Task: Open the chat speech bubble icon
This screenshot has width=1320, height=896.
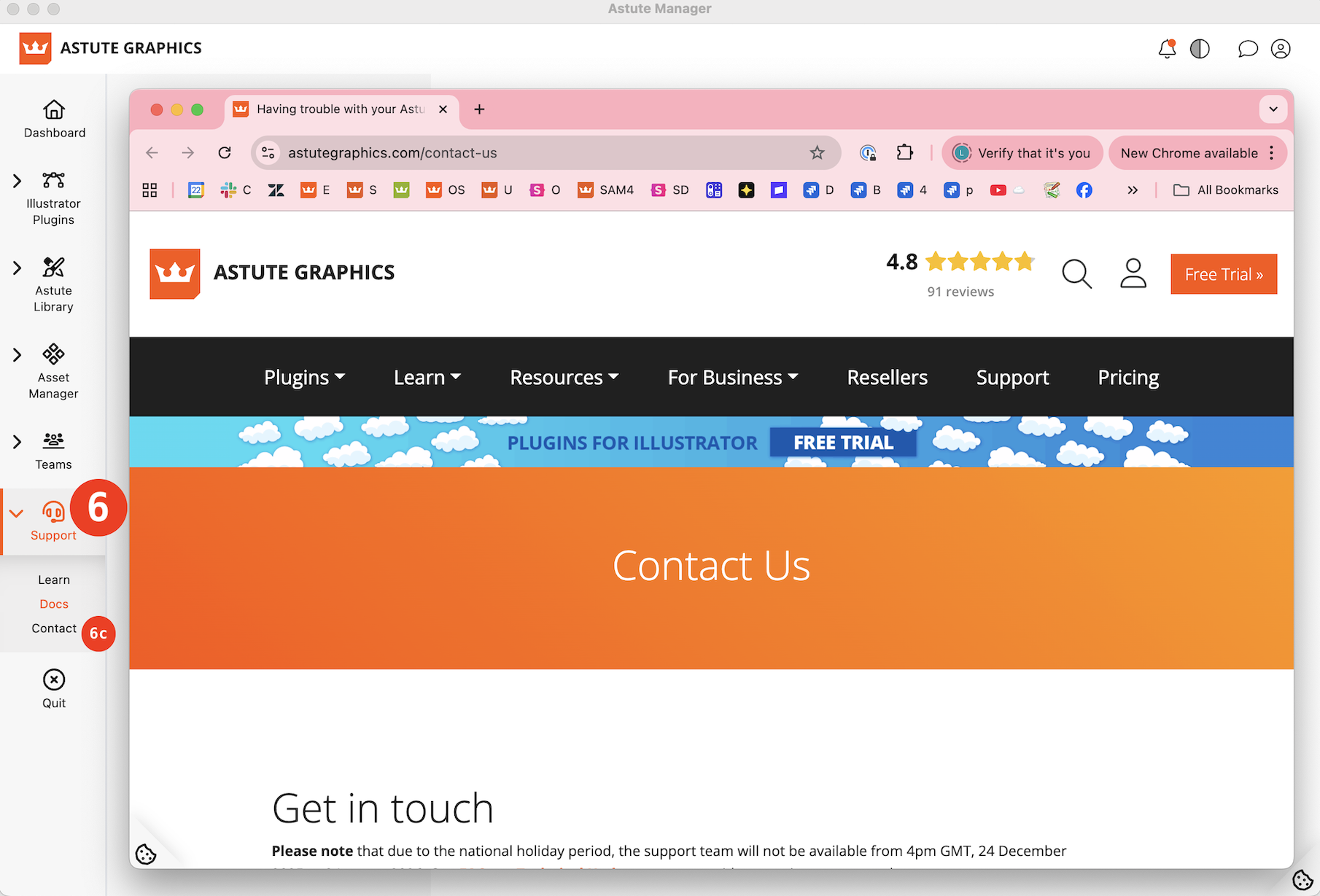Action: tap(1248, 49)
